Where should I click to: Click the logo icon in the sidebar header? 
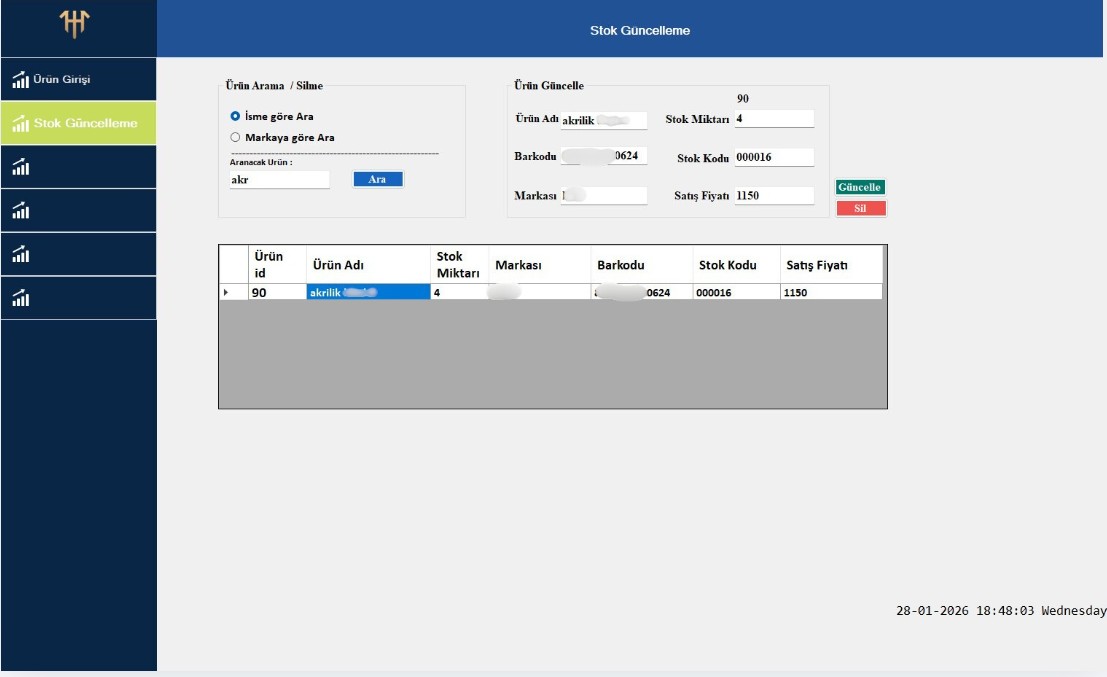[x=76, y=26]
